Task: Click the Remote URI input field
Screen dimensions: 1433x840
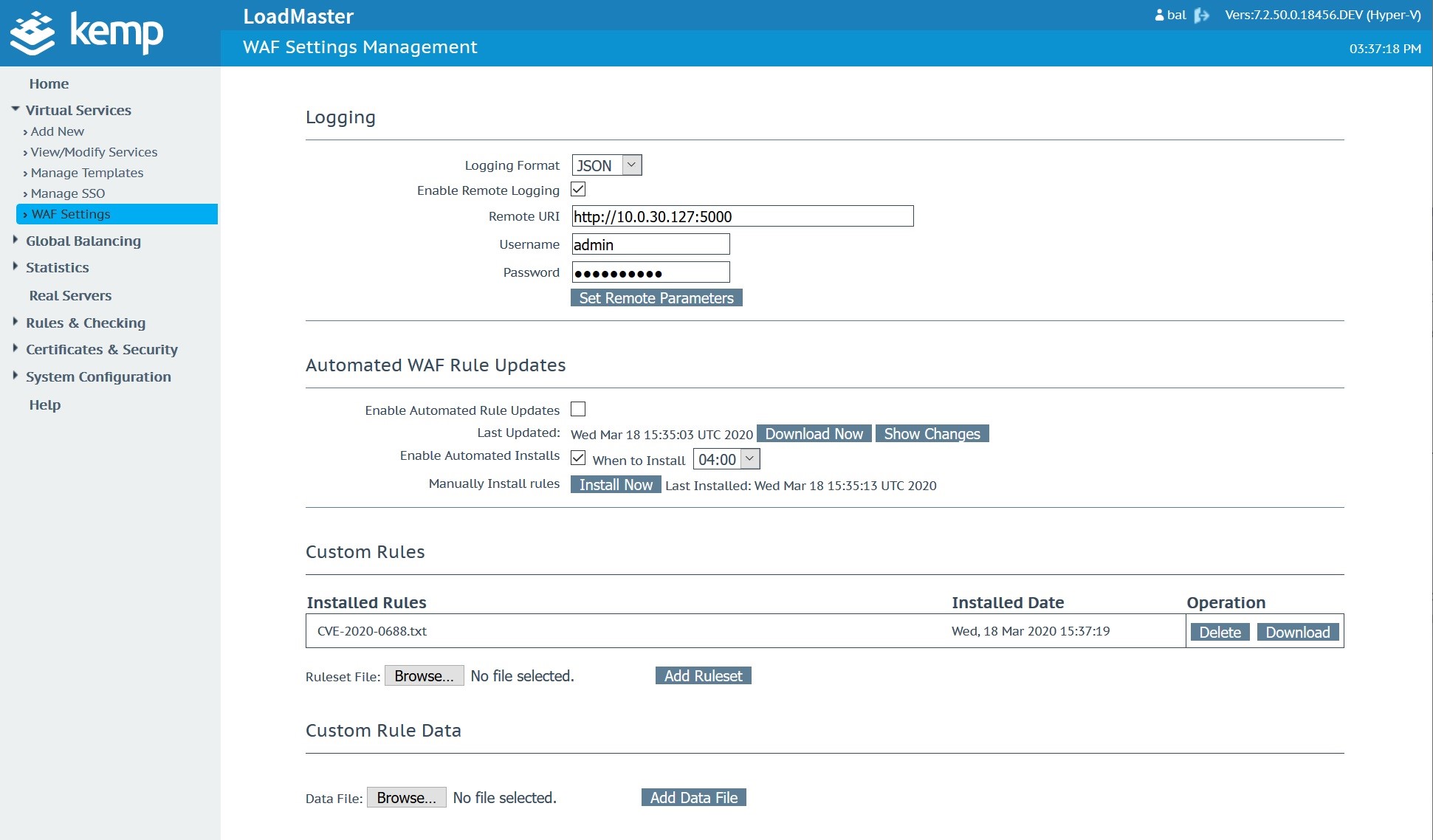Action: tap(742, 216)
